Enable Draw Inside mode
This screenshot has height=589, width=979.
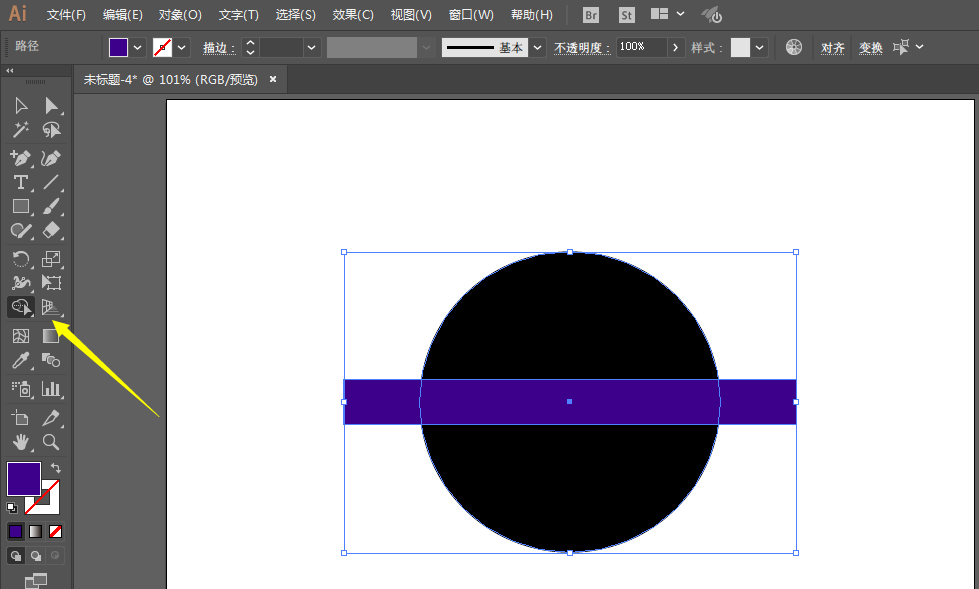pyautogui.click(x=56, y=555)
